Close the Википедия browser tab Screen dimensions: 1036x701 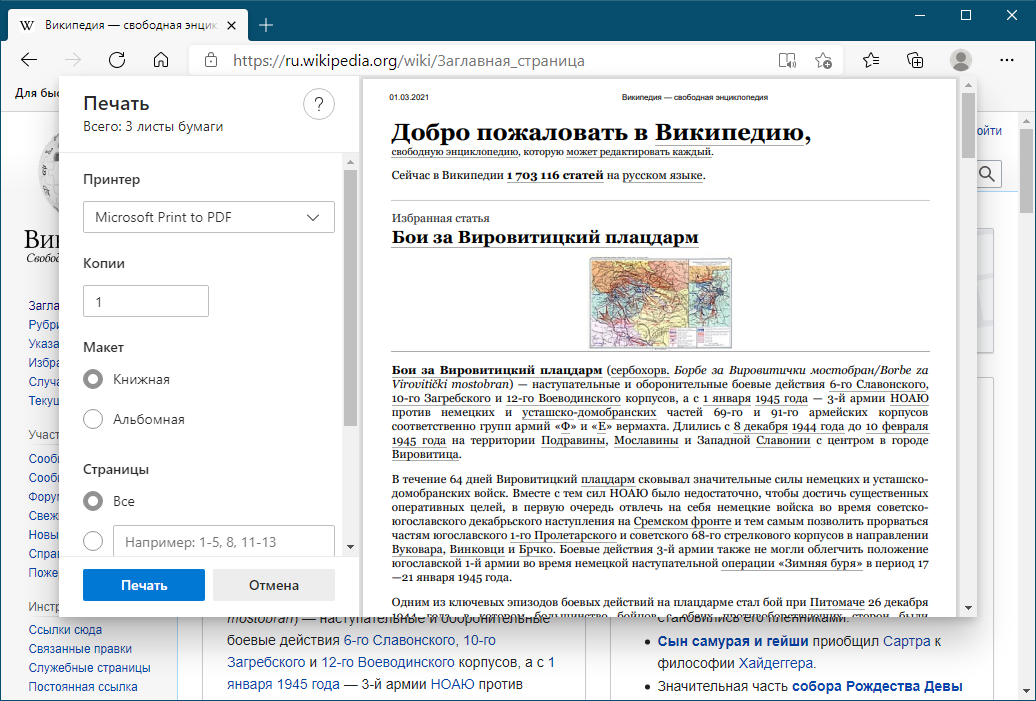[x=231, y=25]
